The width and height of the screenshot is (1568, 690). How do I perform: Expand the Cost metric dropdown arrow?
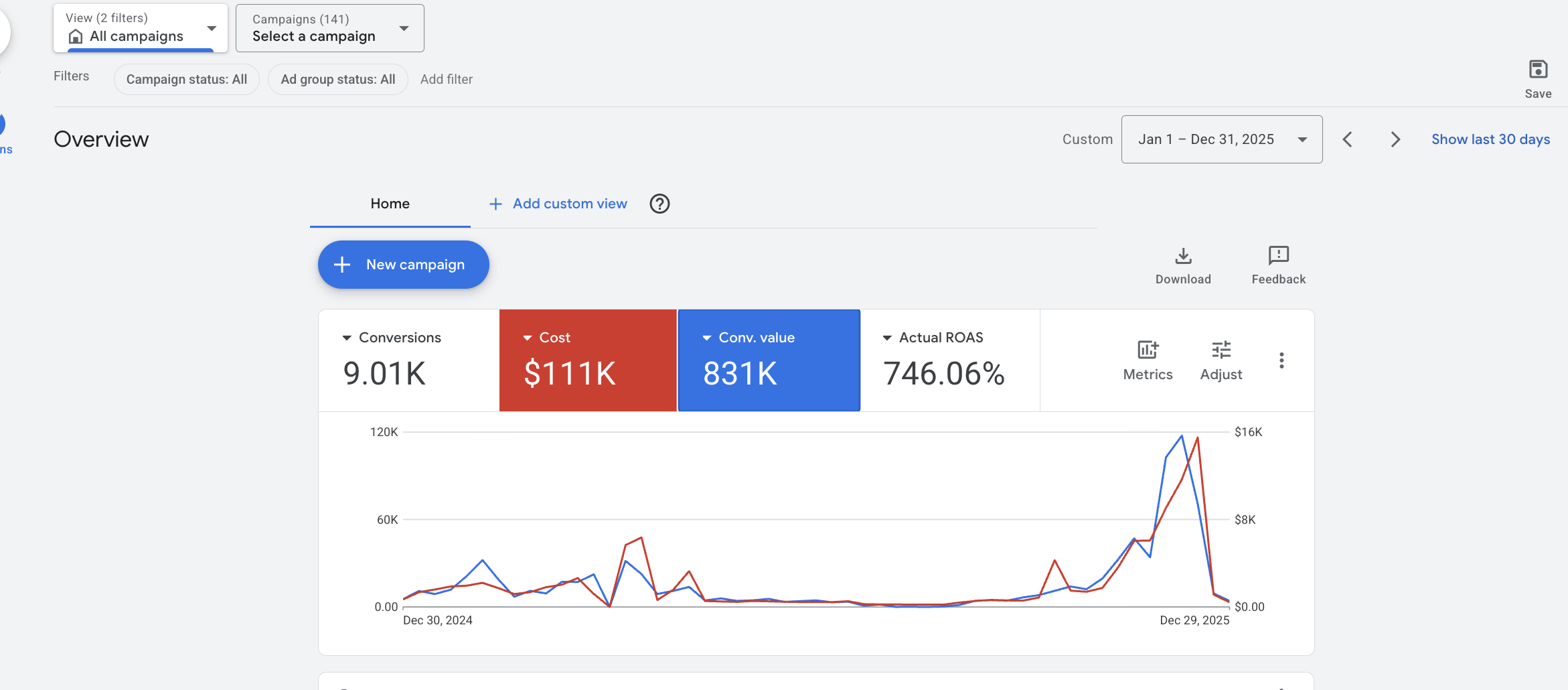click(527, 338)
